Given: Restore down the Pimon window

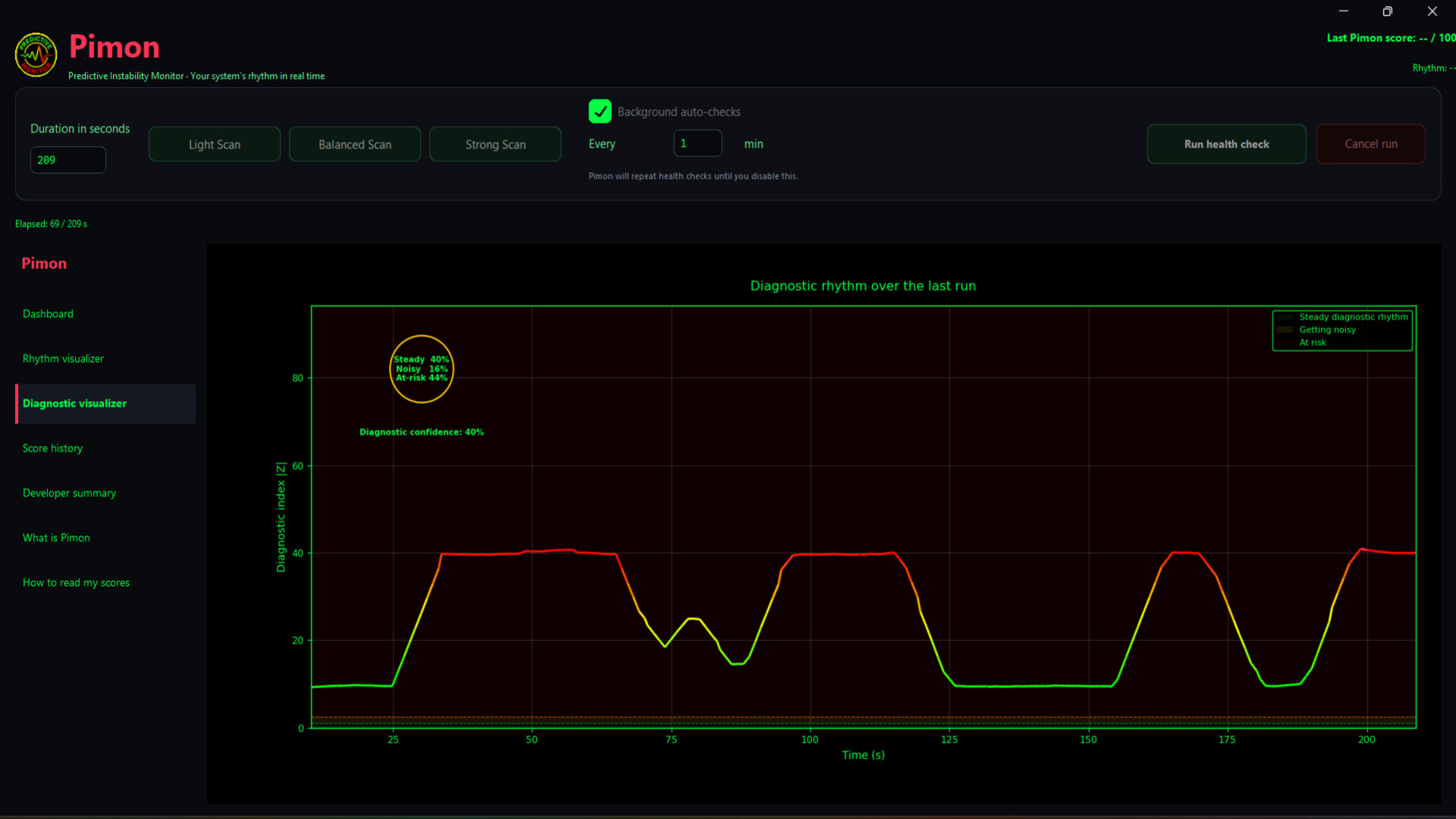Looking at the screenshot, I should (x=1387, y=11).
